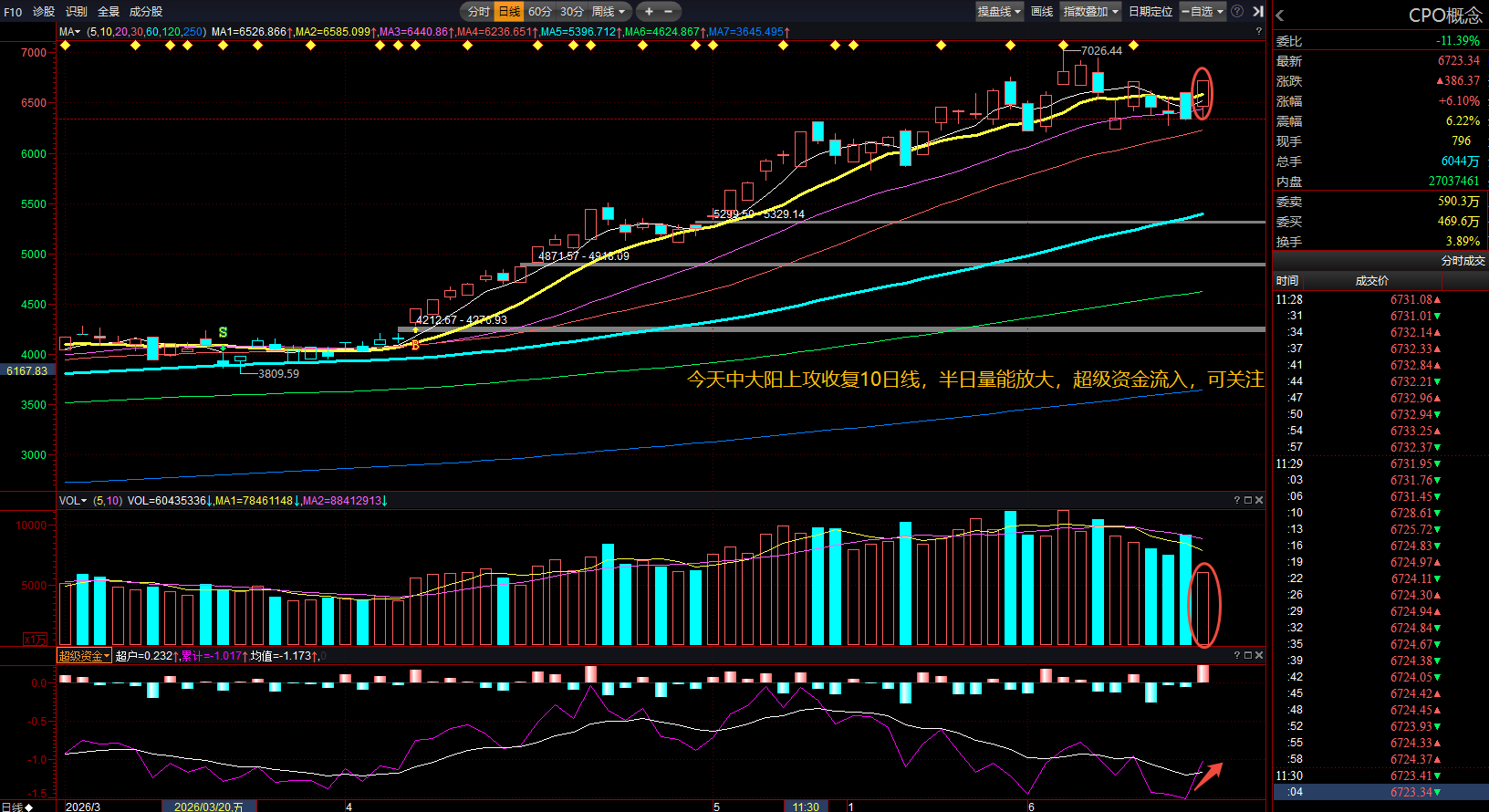The width and height of the screenshot is (1489, 812).
Task: Open F10 company info
Action: [13, 12]
